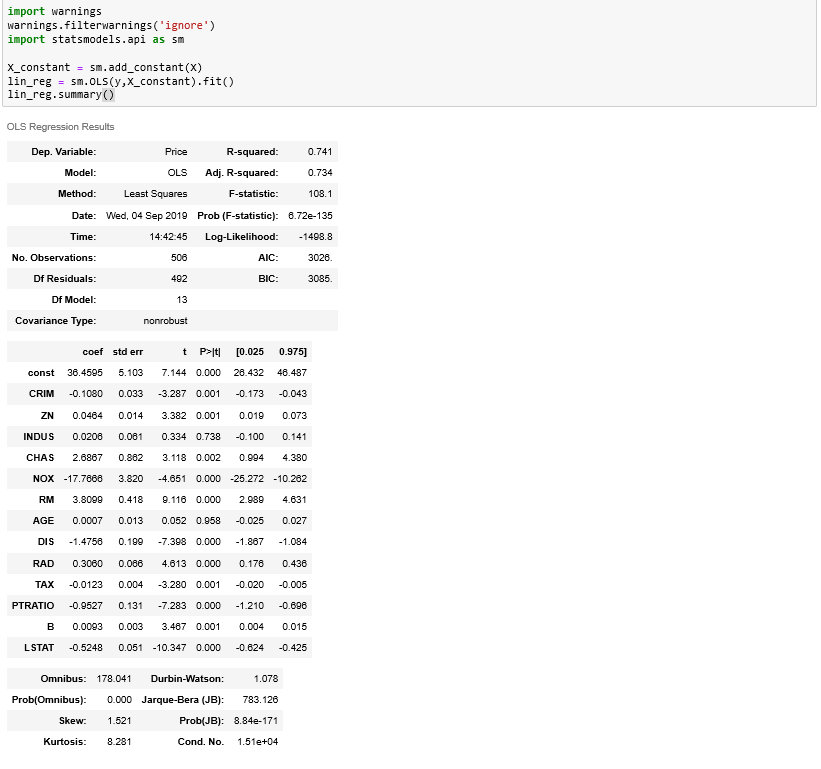This screenshot has width=821, height=769.
Task: Click the 'NOX' row label
Action: tap(43, 478)
